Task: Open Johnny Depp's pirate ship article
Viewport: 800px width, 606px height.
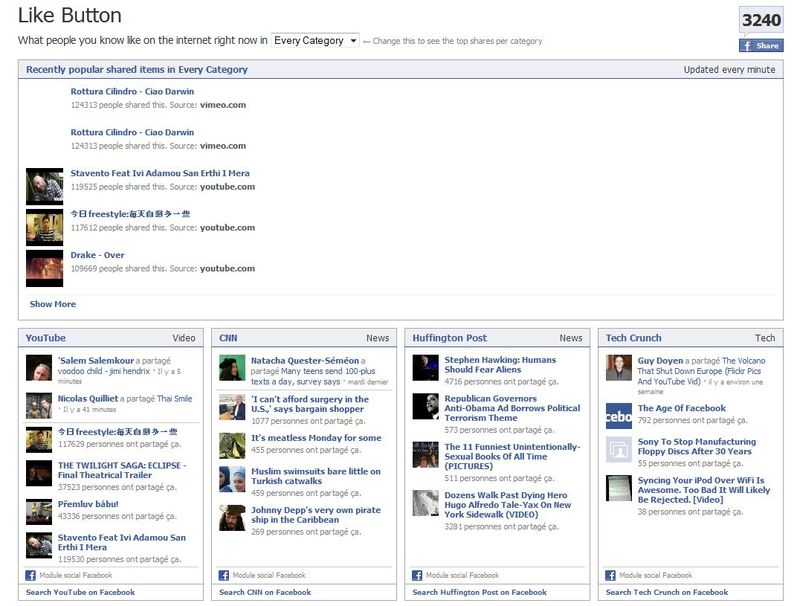Action: (x=316, y=515)
